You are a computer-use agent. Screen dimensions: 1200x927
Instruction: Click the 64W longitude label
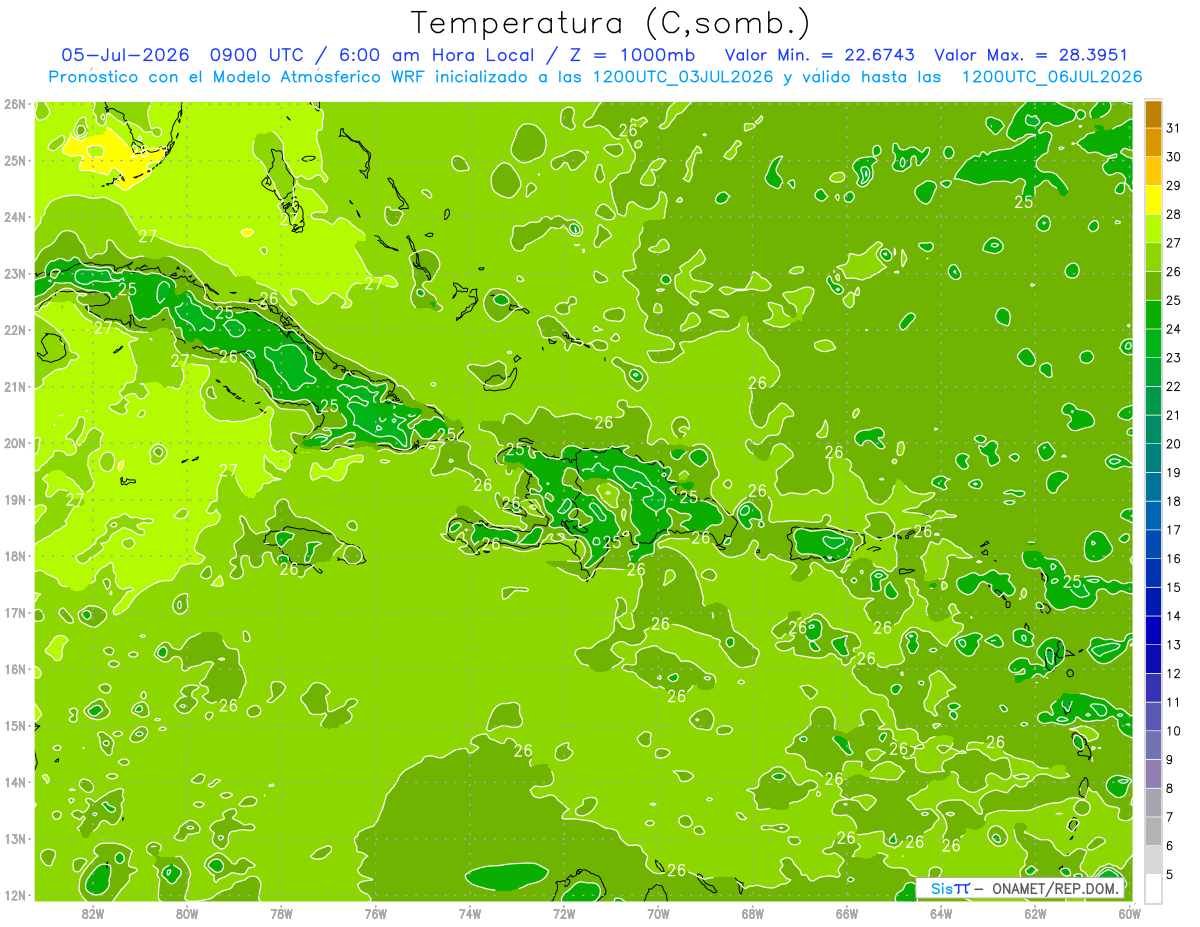(941, 913)
